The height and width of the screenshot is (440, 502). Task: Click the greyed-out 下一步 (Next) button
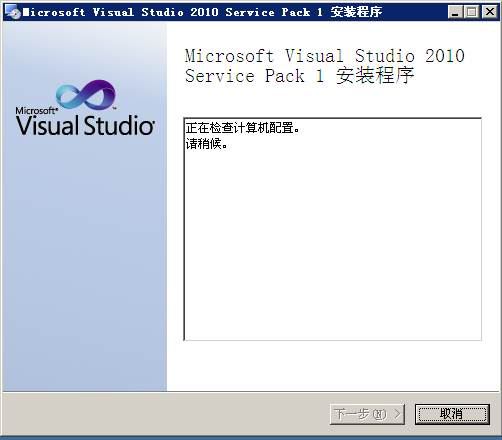coord(367,414)
